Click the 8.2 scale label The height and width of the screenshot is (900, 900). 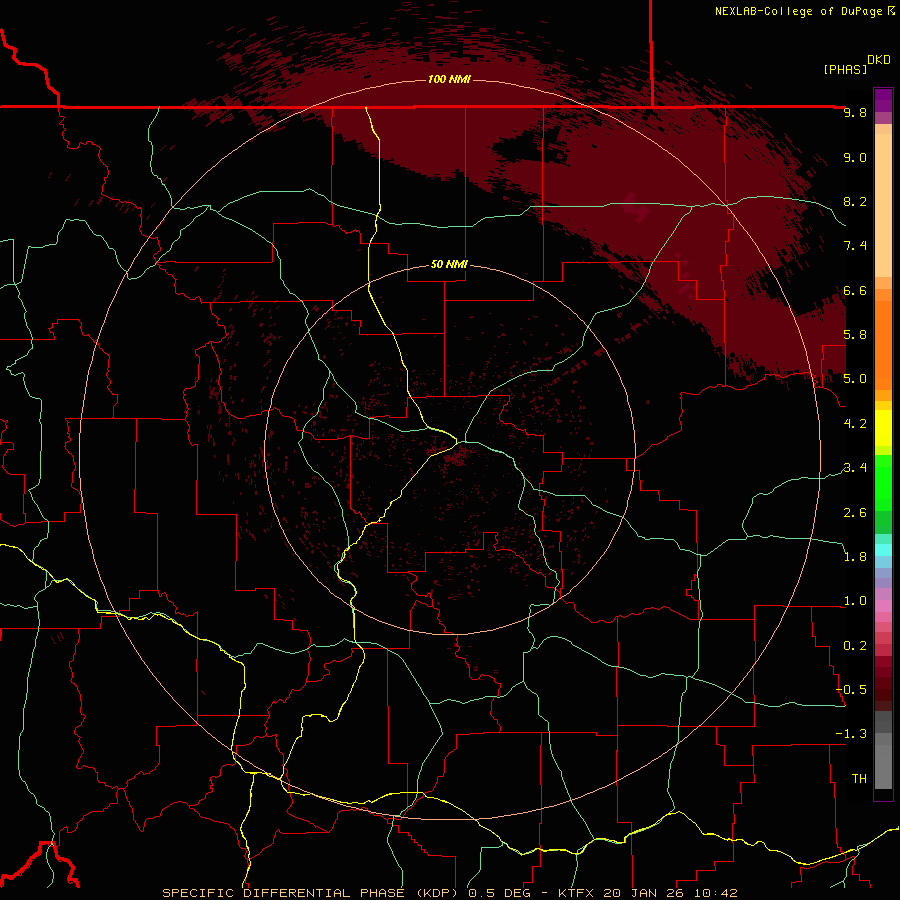[x=855, y=202]
